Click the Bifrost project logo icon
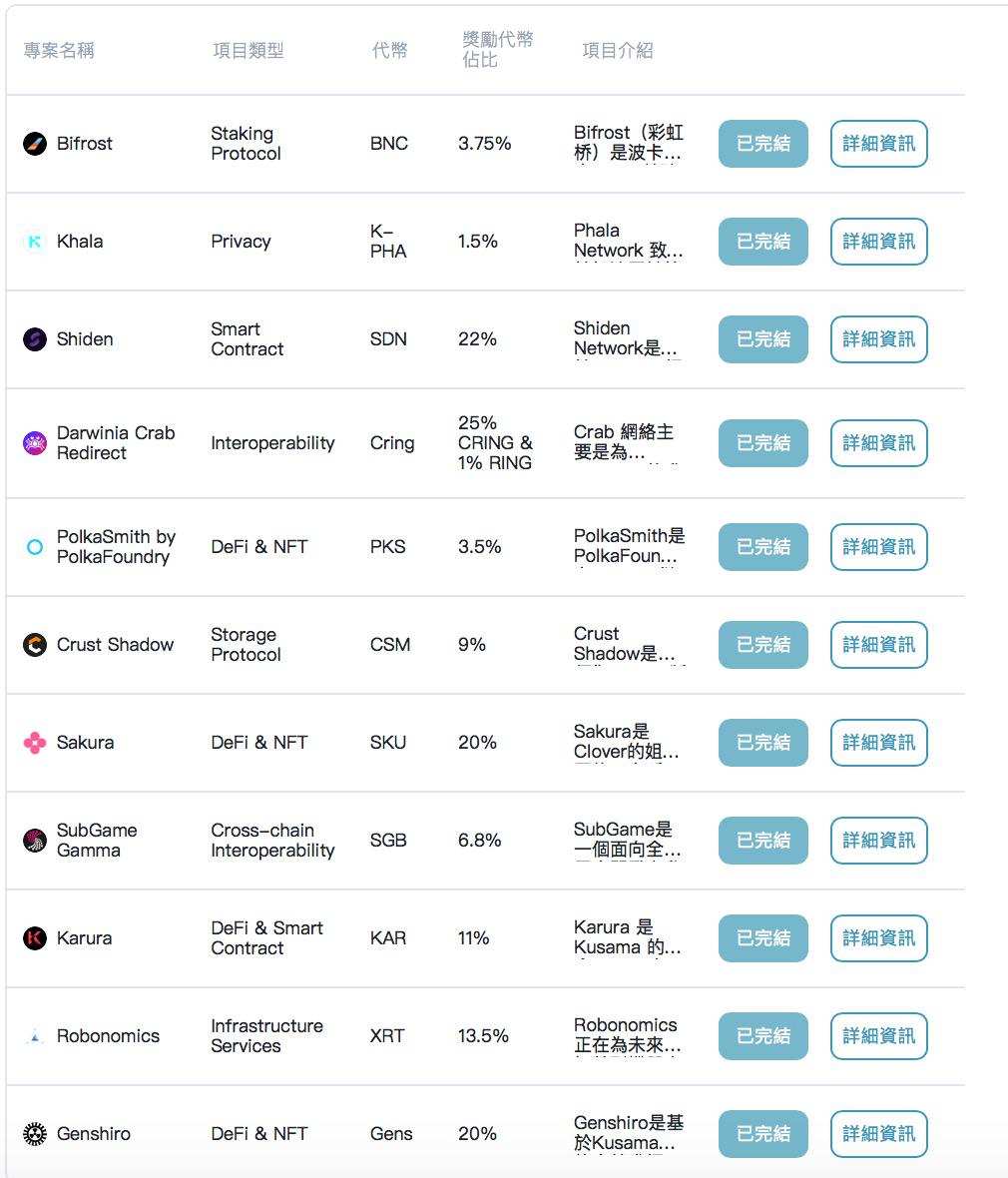Image resolution: width=1008 pixels, height=1178 pixels. [35, 144]
